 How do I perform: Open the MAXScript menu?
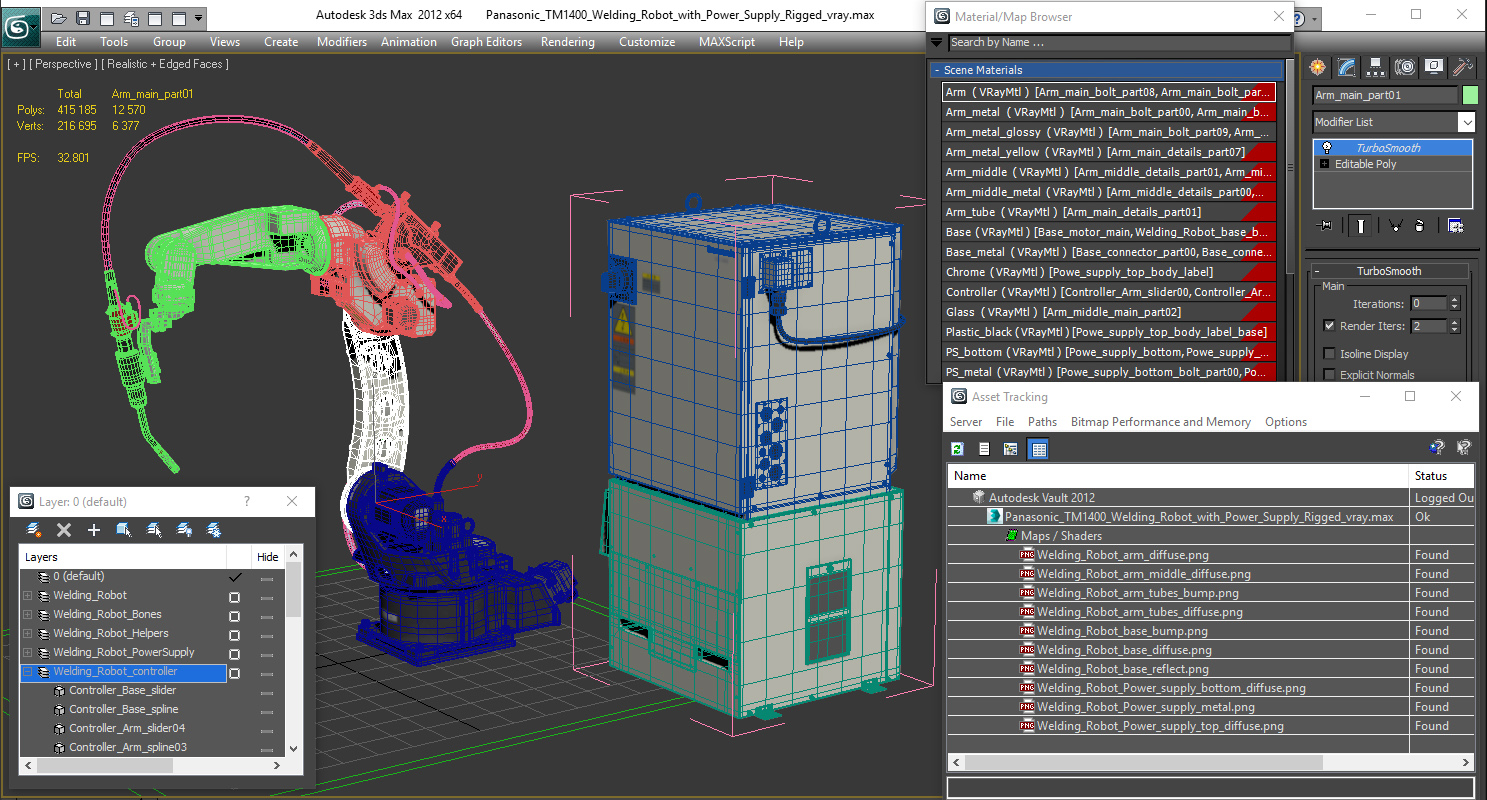727,42
